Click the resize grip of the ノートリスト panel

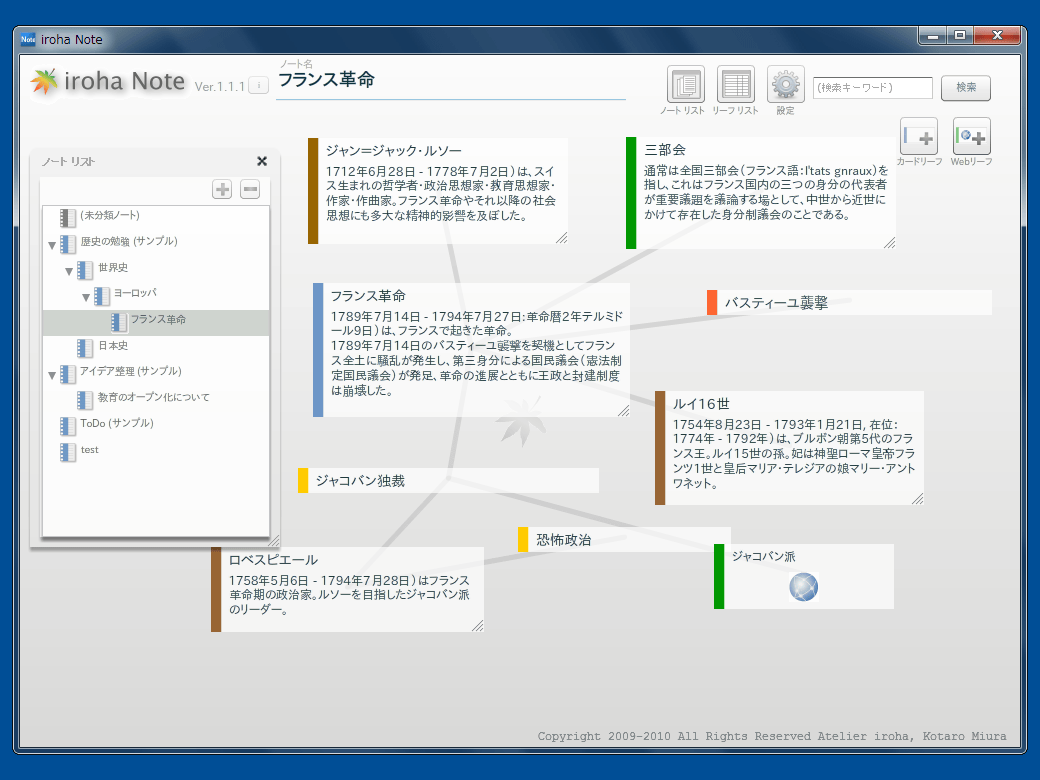point(274,541)
